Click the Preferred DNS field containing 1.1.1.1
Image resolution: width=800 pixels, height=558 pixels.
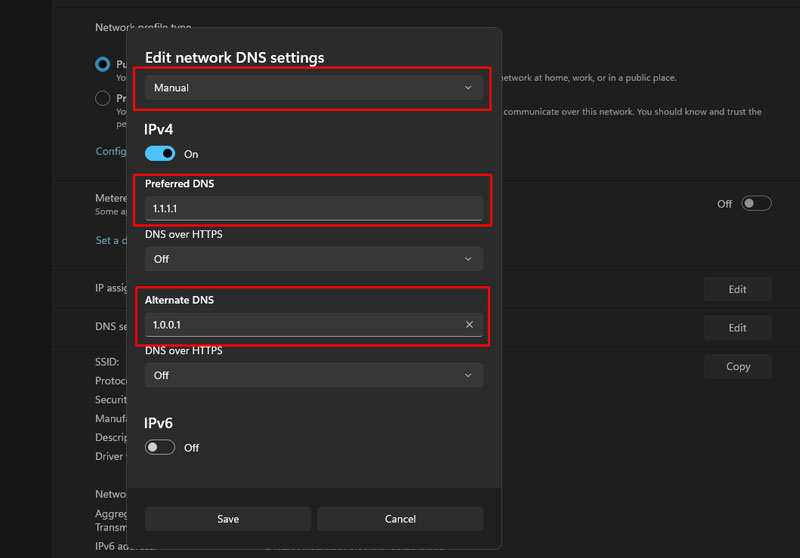[313, 208]
